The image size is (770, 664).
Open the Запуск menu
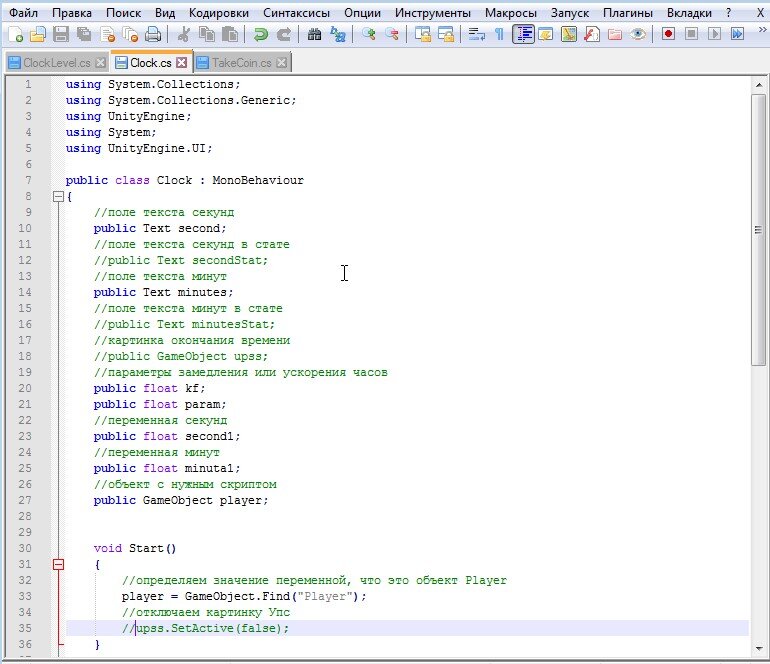[x=570, y=13]
